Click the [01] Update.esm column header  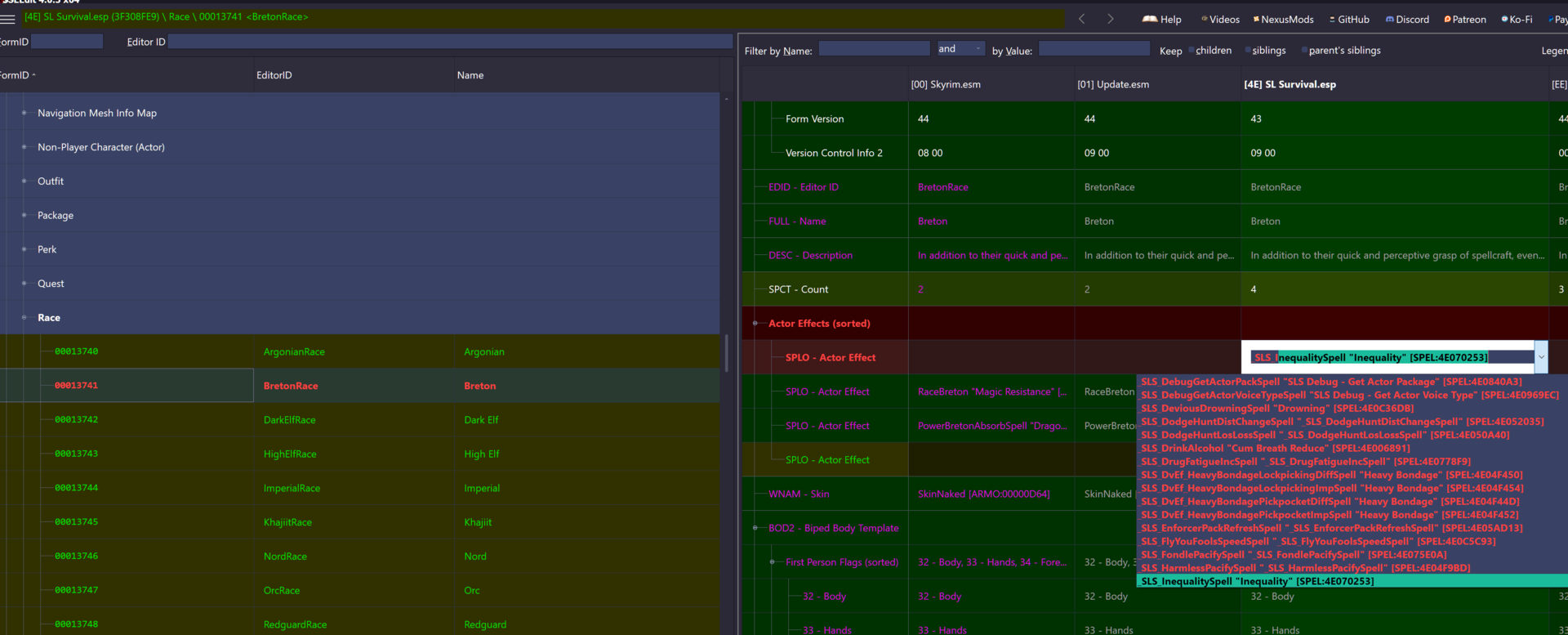pos(1157,84)
